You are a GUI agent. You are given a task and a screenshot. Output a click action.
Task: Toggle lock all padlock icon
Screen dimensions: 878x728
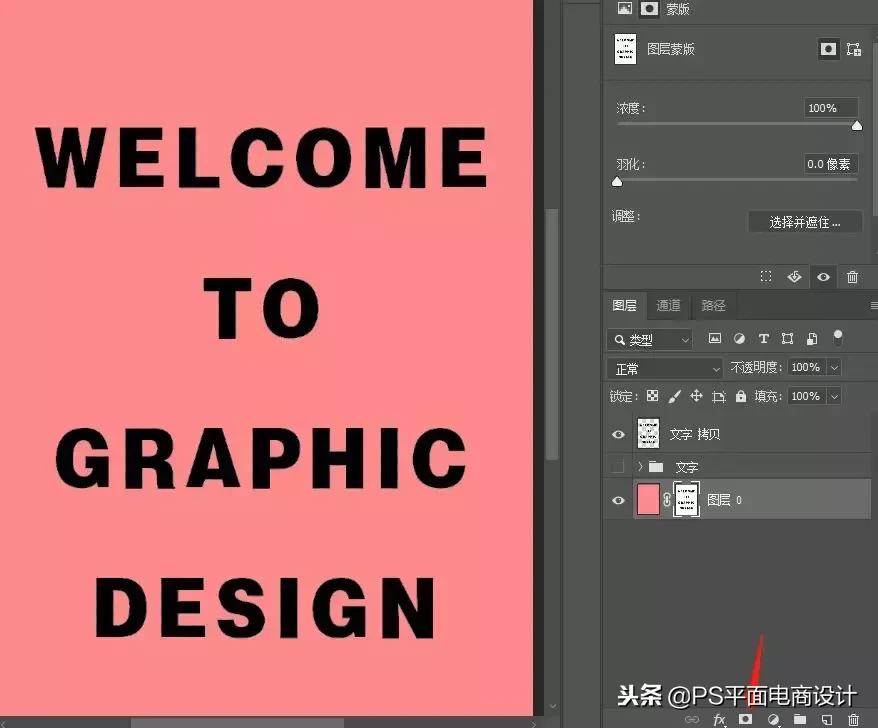tap(741, 396)
